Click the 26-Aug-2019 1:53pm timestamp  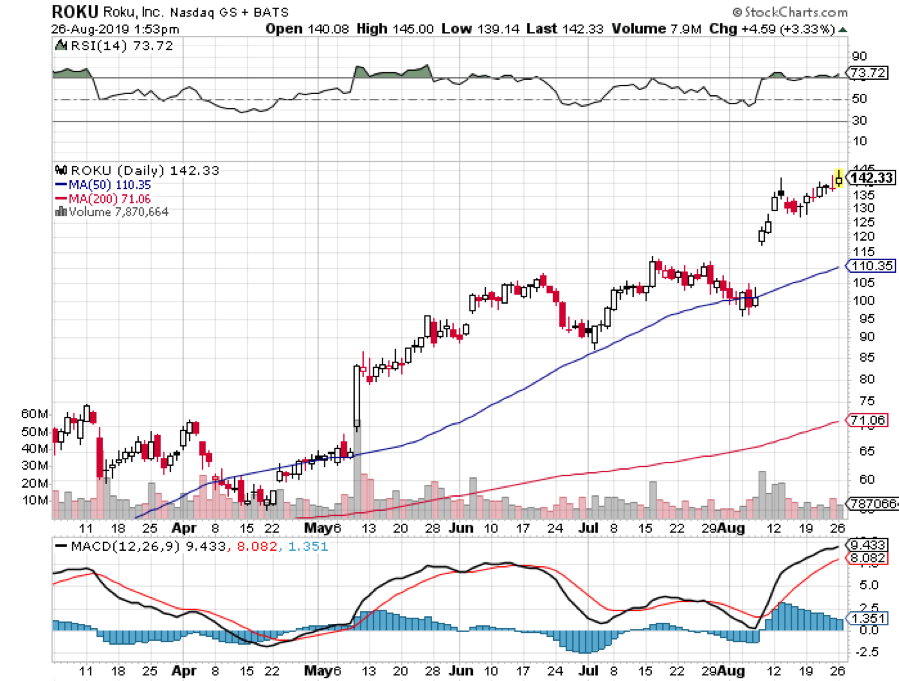click(115, 29)
